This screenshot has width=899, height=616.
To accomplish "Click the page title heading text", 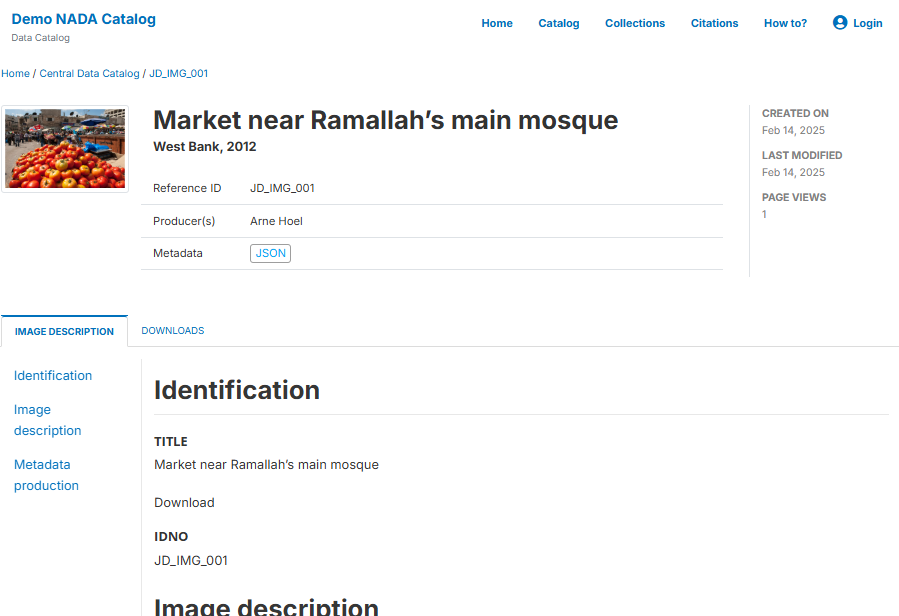I will click(x=385, y=120).
